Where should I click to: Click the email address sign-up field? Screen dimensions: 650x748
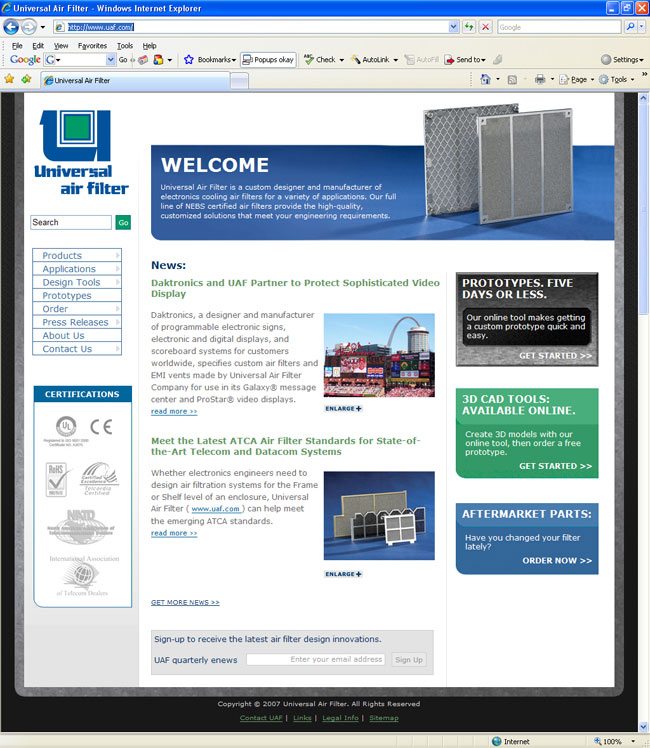tap(316, 659)
